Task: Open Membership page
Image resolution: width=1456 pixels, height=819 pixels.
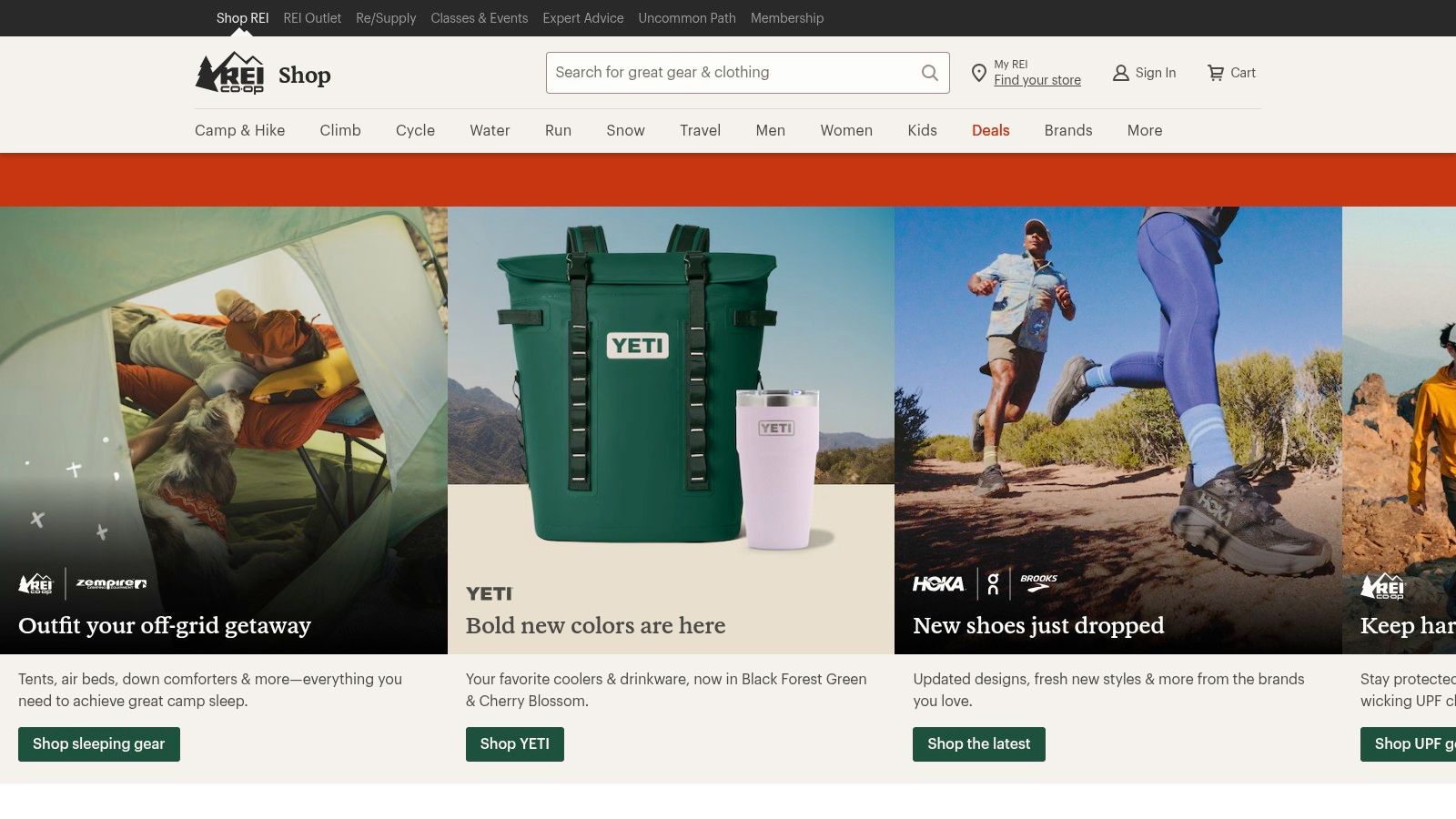Action: coord(787,18)
